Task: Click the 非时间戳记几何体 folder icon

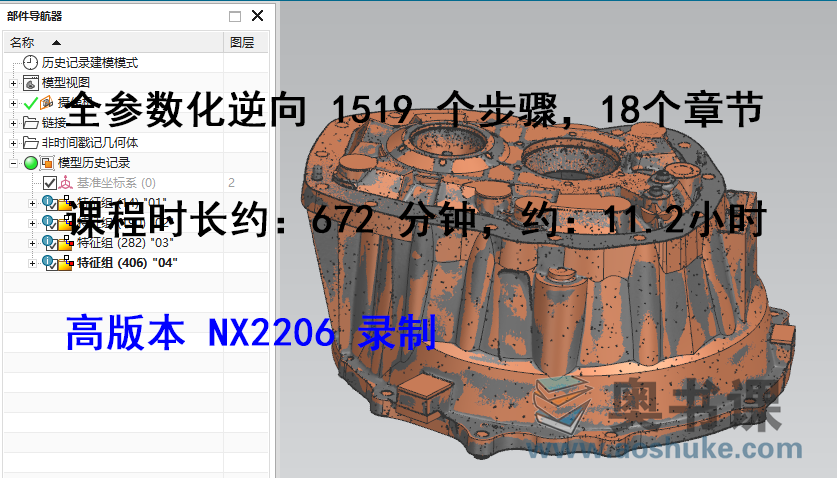Action: (31, 142)
